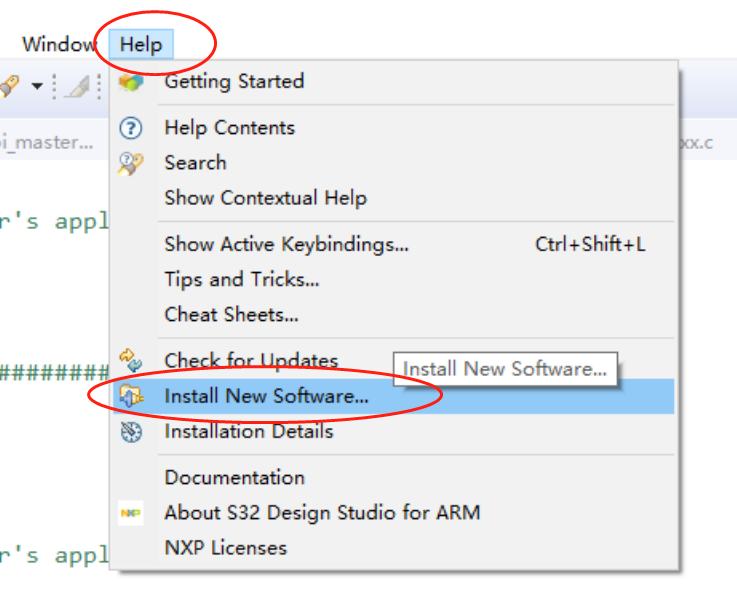The height and width of the screenshot is (605, 737).
Task: Open the Help menu
Action: coord(141,44)
